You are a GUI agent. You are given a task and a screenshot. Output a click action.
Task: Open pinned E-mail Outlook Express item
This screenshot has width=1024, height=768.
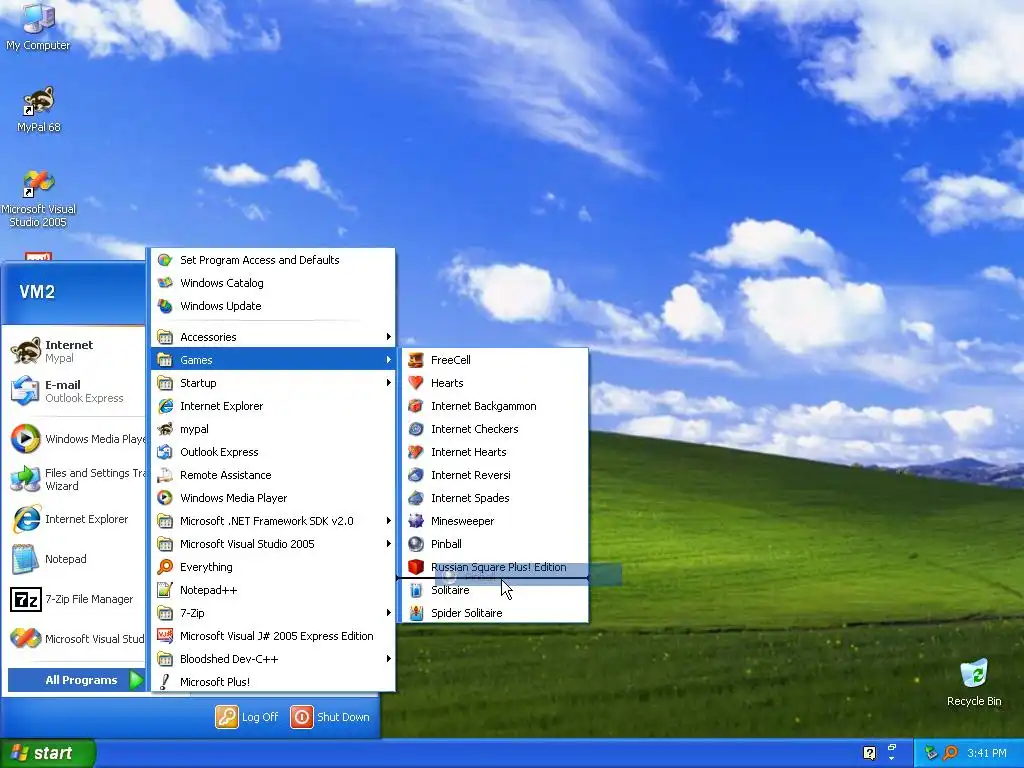pos(76,391)
